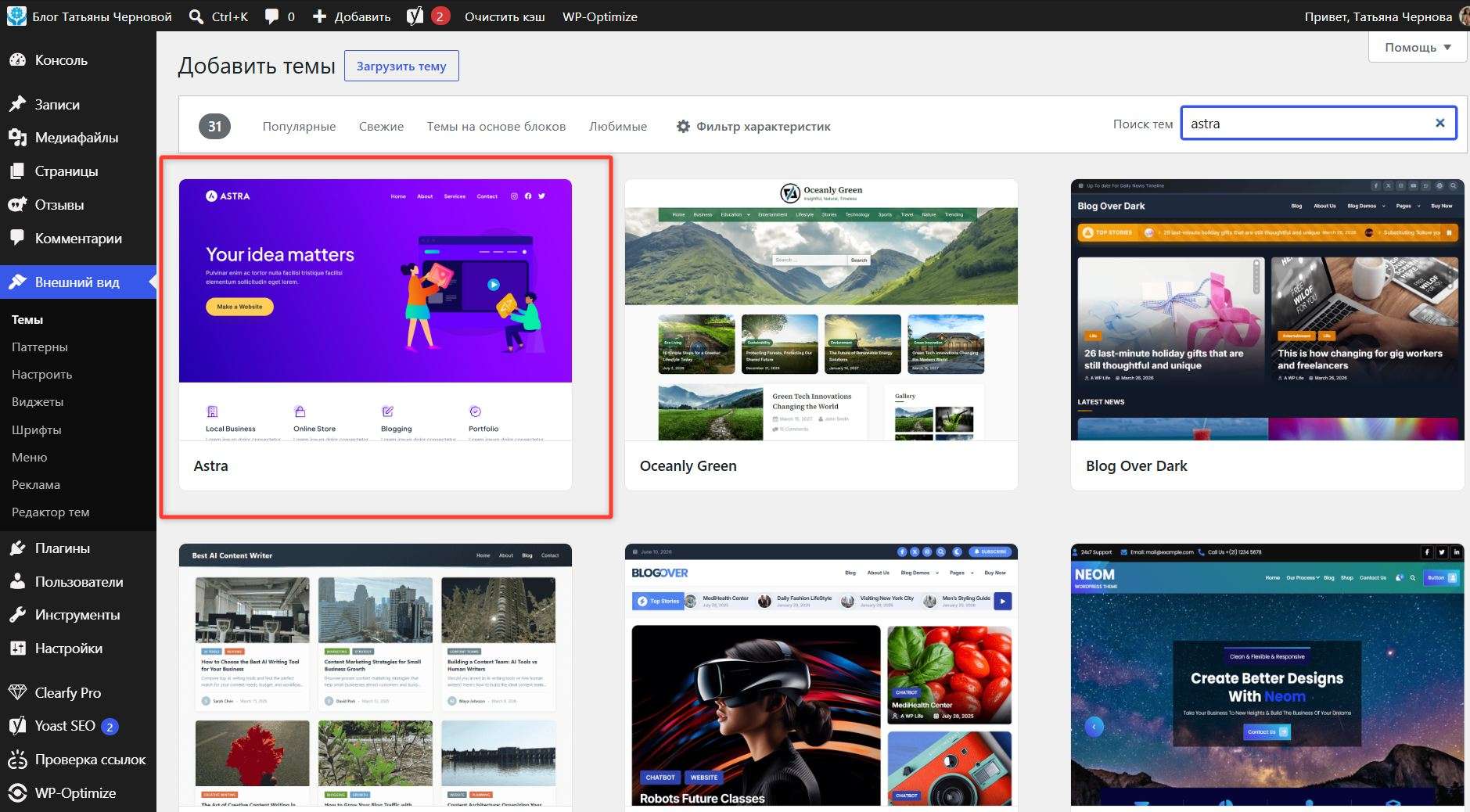
Task: Open the NEOM theme thumbnail
Action: (1267, 674)
